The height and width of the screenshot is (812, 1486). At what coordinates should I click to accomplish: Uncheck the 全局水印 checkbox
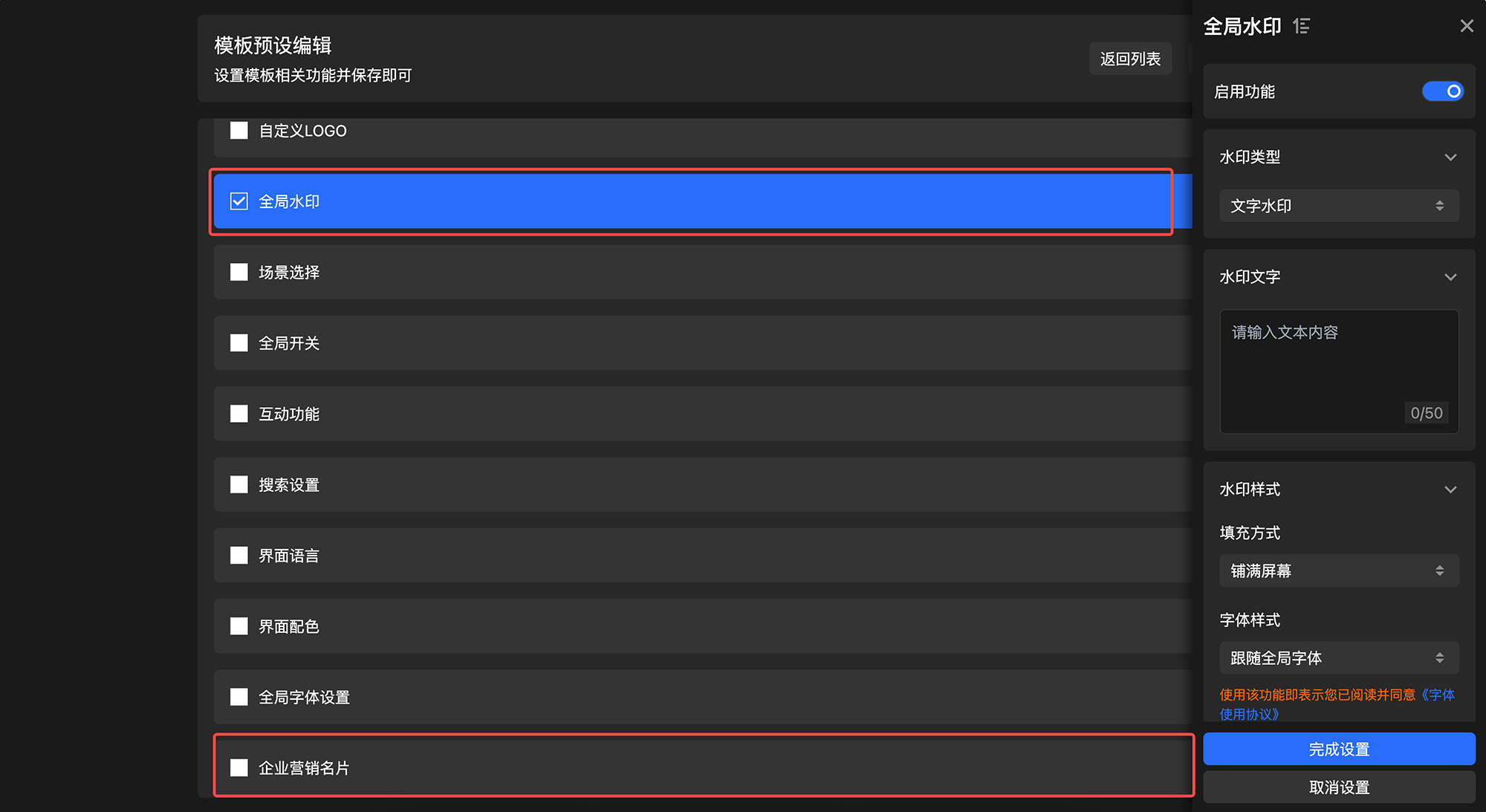239,201
